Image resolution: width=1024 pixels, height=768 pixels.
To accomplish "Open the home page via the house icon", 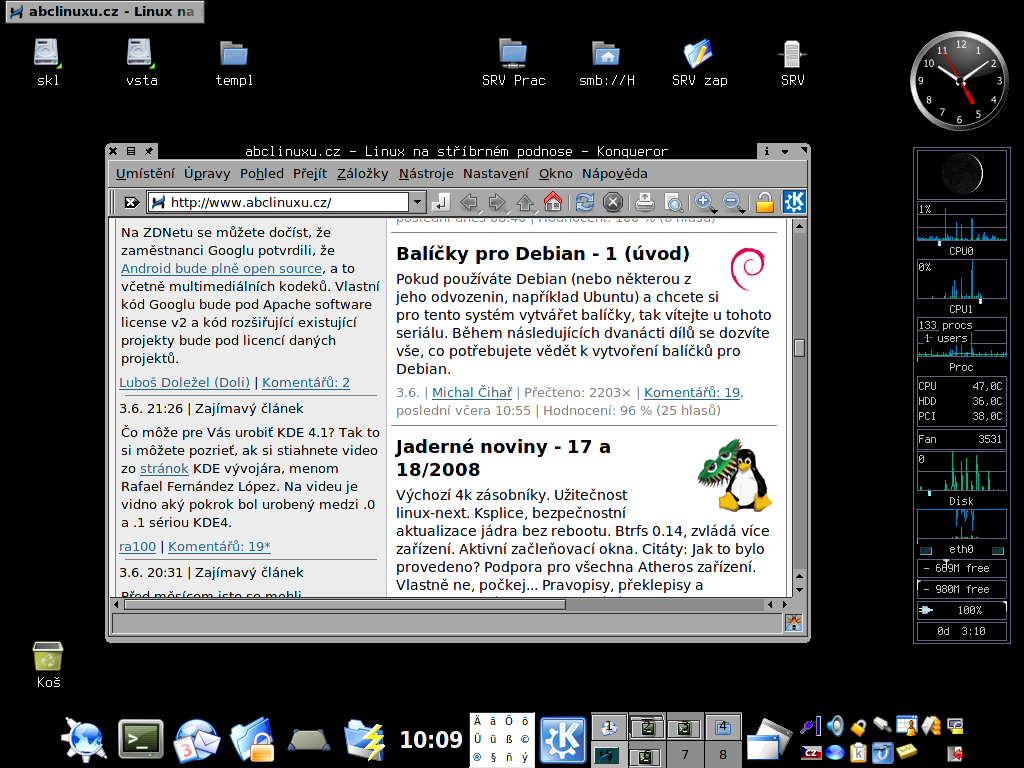I will (553, 202).
